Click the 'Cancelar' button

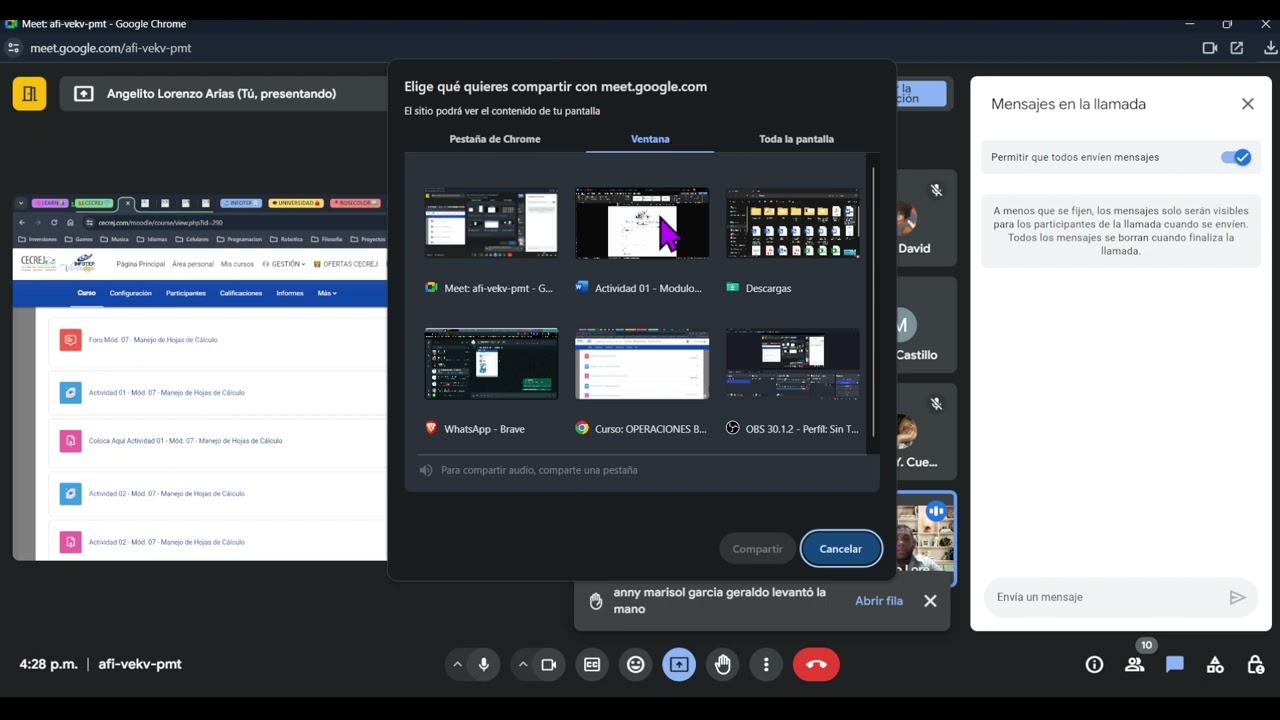[x=841, y=549]
